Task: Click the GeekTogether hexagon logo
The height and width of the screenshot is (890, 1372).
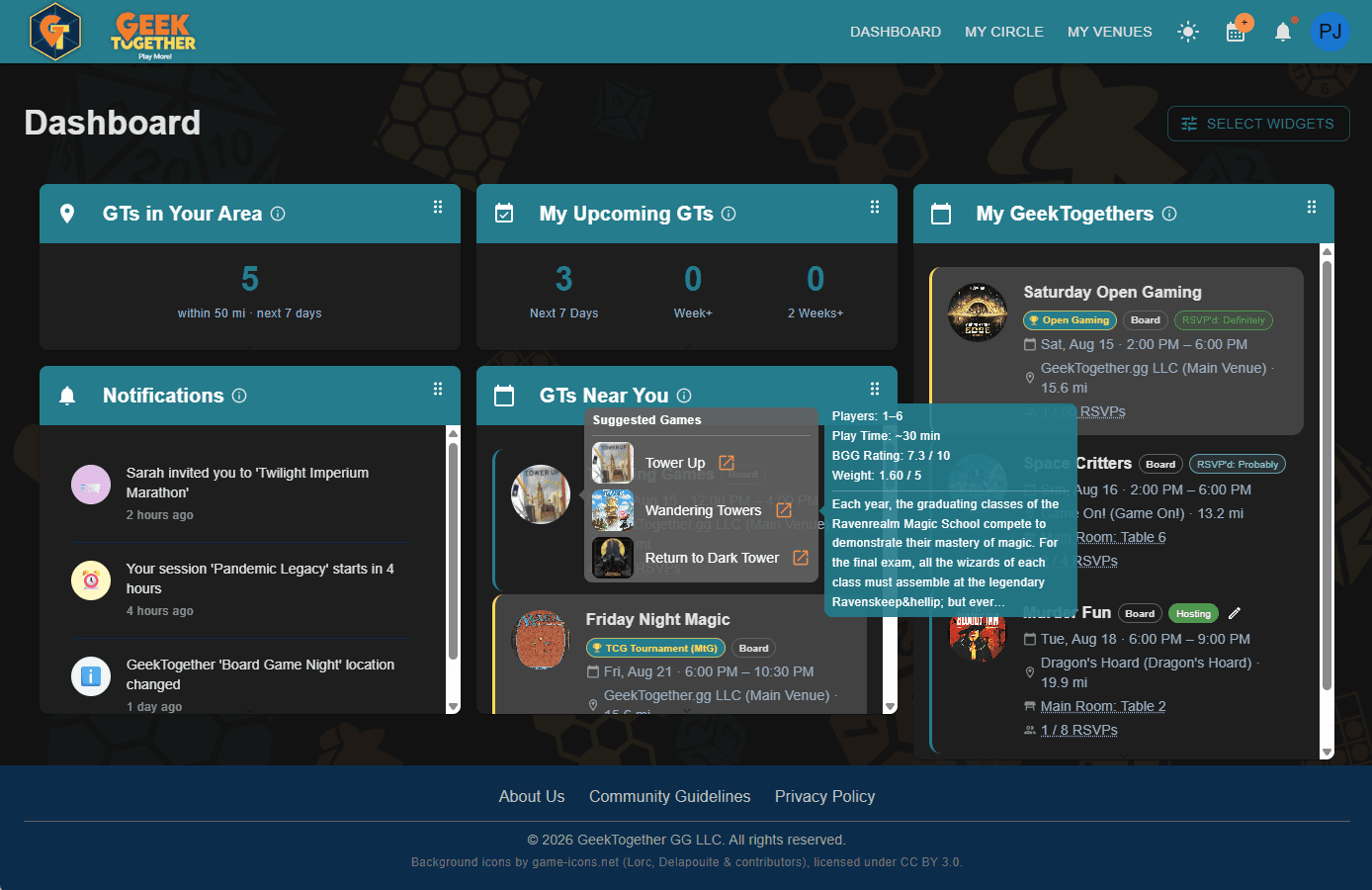Action: (54, 32)
